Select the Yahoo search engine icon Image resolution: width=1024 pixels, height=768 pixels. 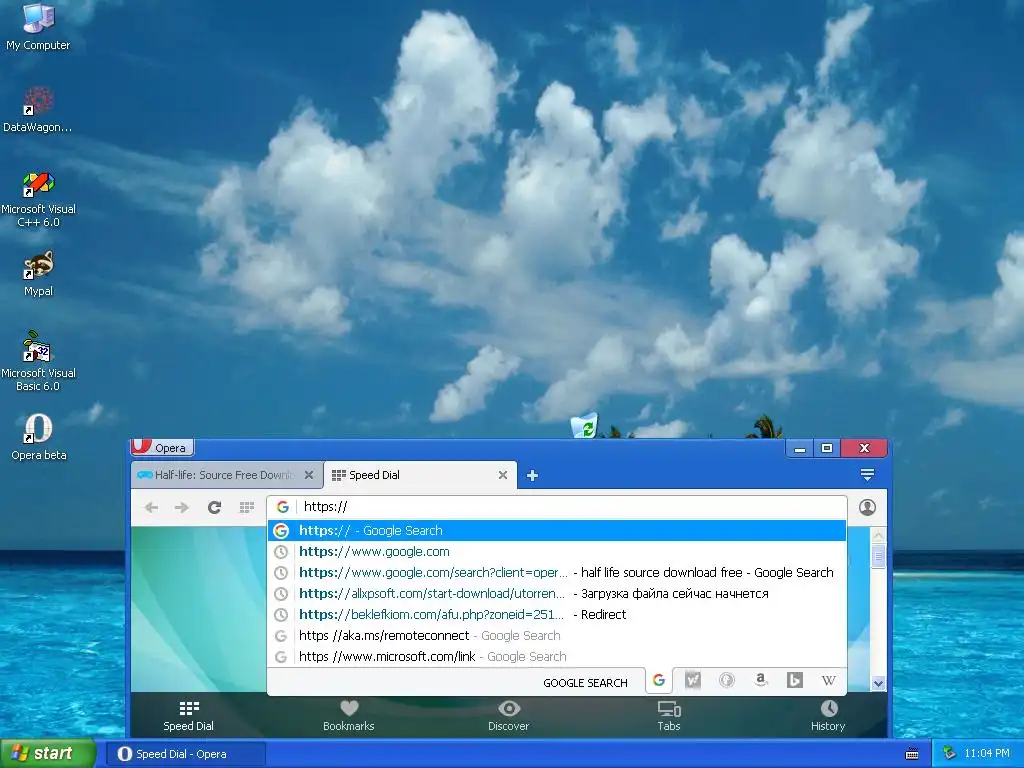coord(693,680)
